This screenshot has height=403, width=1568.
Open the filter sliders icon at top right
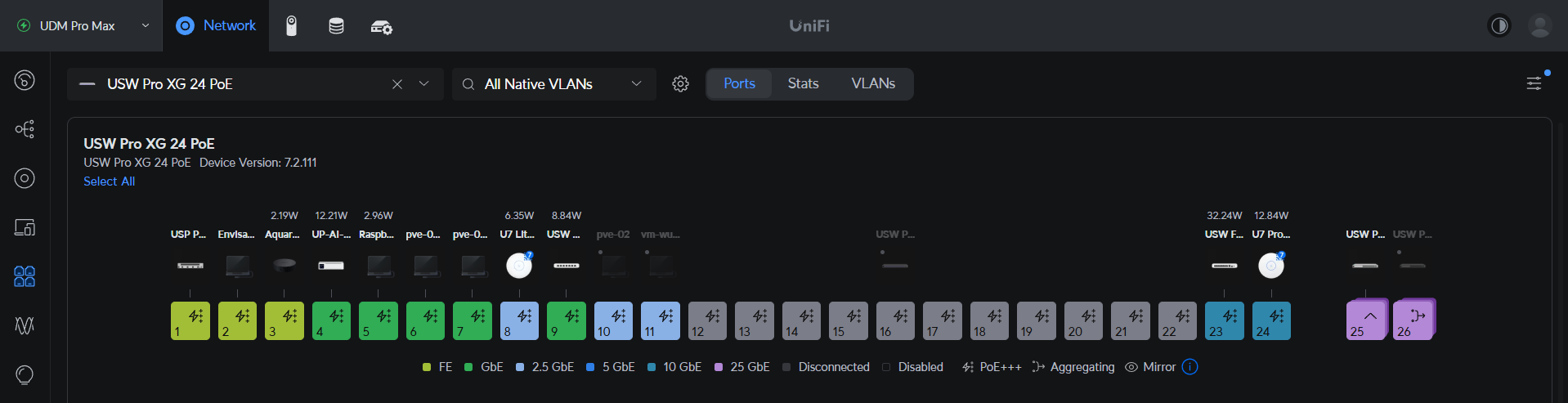(1534, 83)
